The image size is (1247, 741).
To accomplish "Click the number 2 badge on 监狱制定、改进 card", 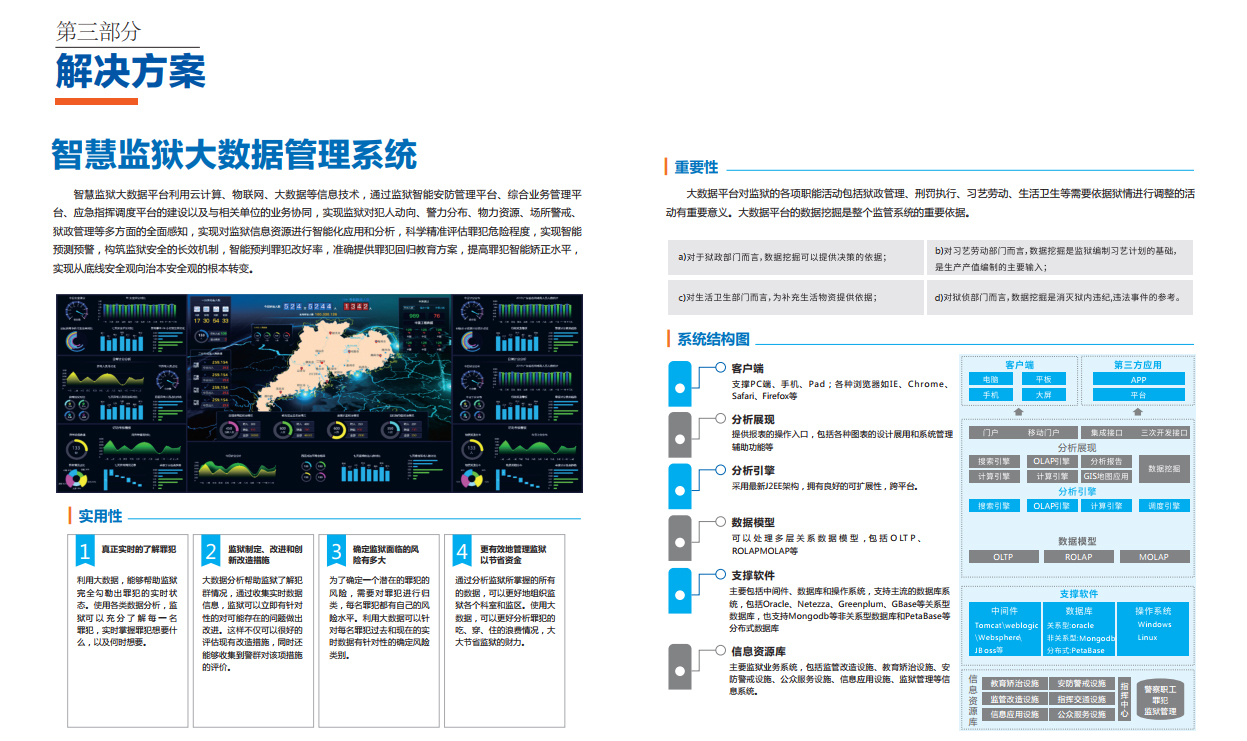I will pos(211,551).
